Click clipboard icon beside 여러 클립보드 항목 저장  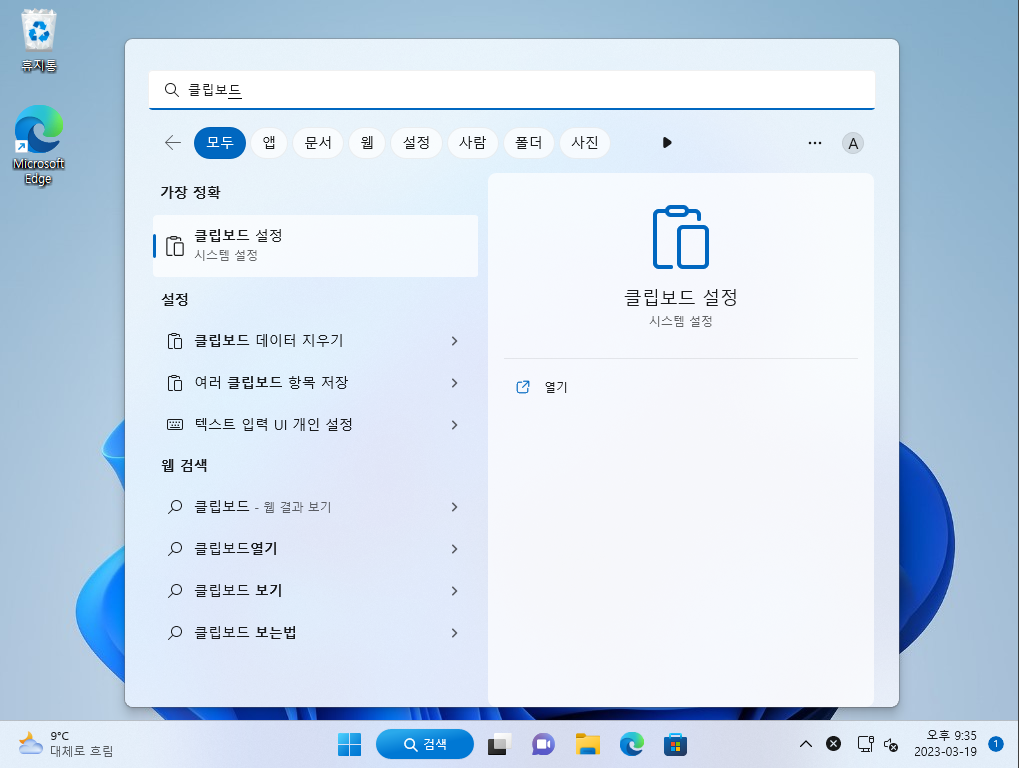[x=175, y=383]
